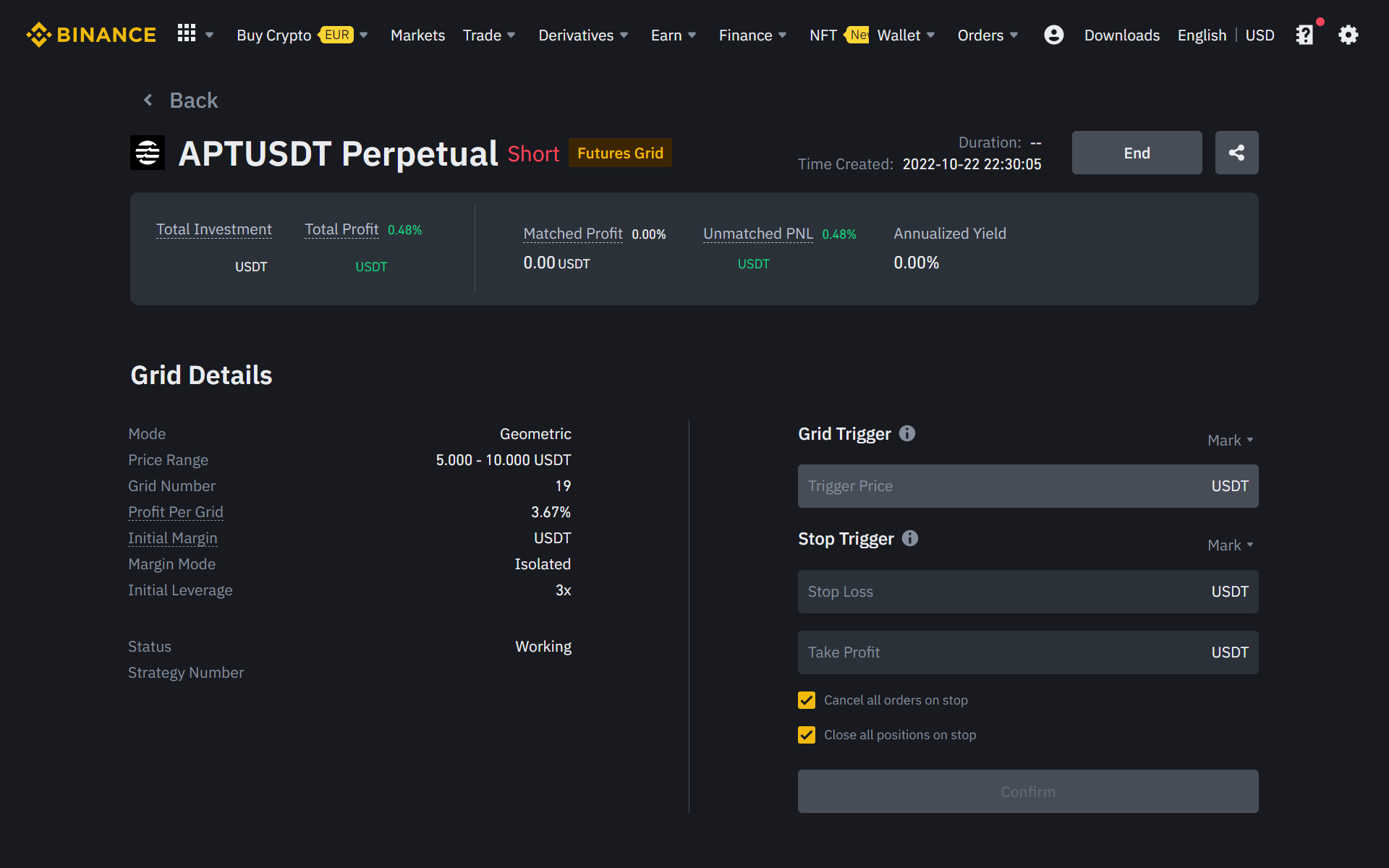Open the help support icon
This screenshot has width=1389, height=868.
click(1304, 35)
